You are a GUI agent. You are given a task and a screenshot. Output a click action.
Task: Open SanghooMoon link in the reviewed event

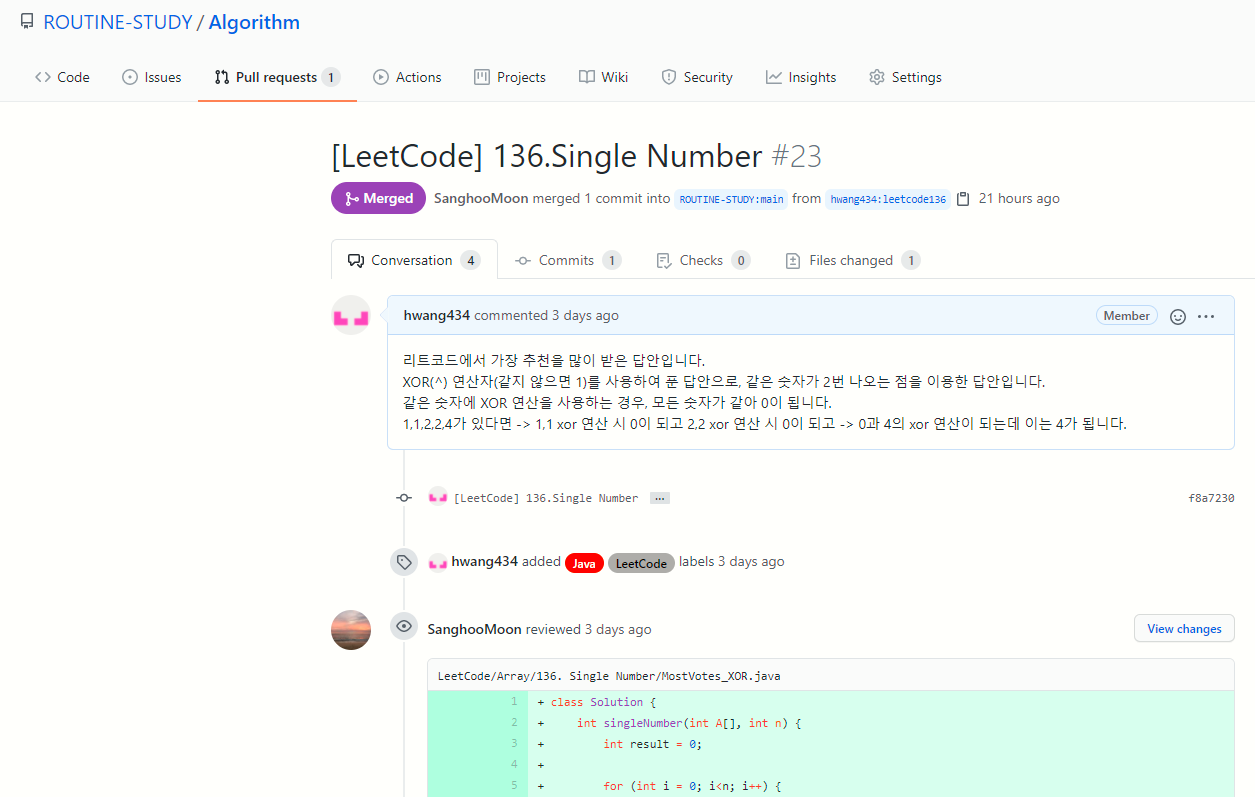click(x=474, y=629)
